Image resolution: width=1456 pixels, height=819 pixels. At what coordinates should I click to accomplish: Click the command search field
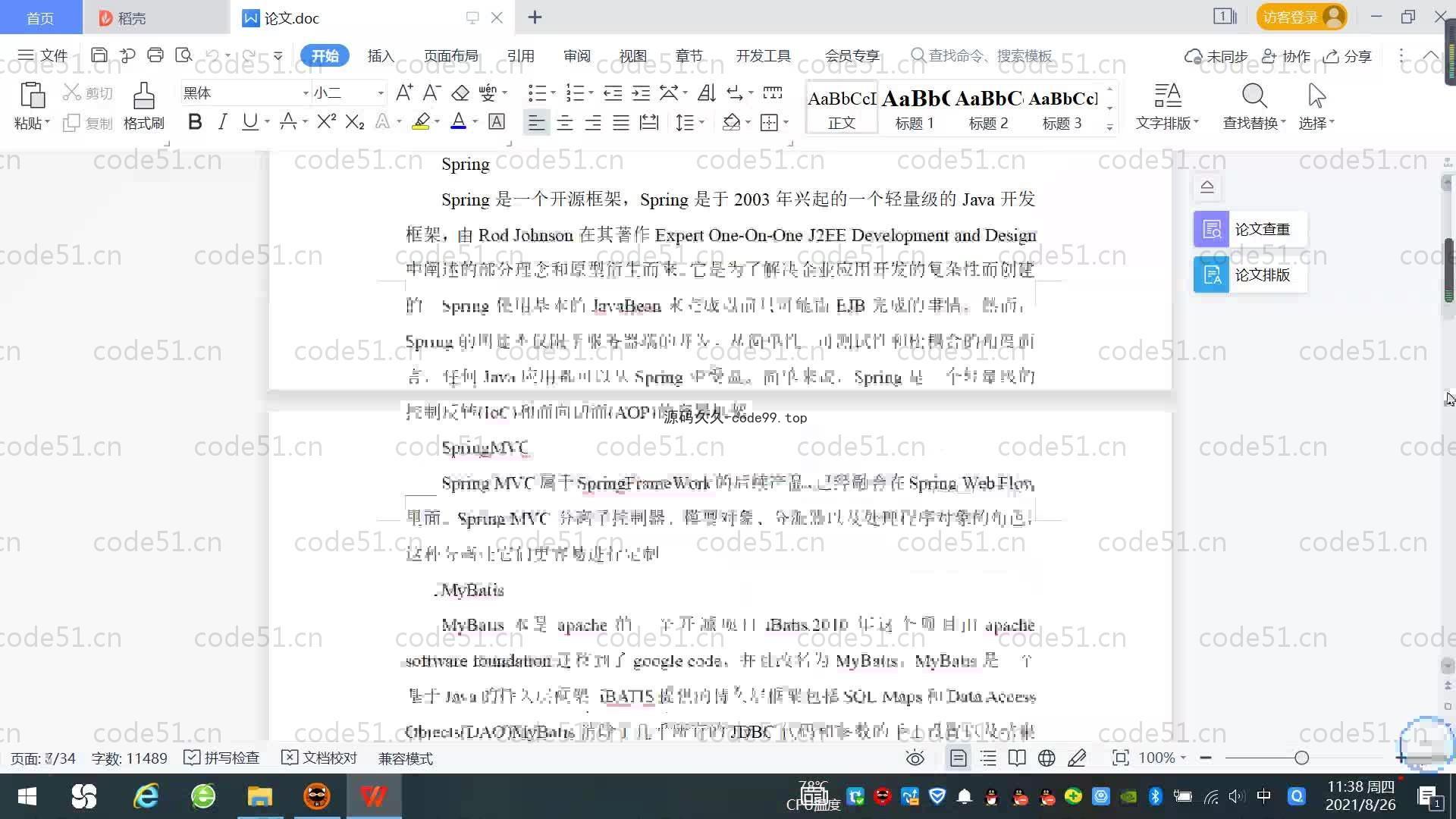tap(983, 56)
